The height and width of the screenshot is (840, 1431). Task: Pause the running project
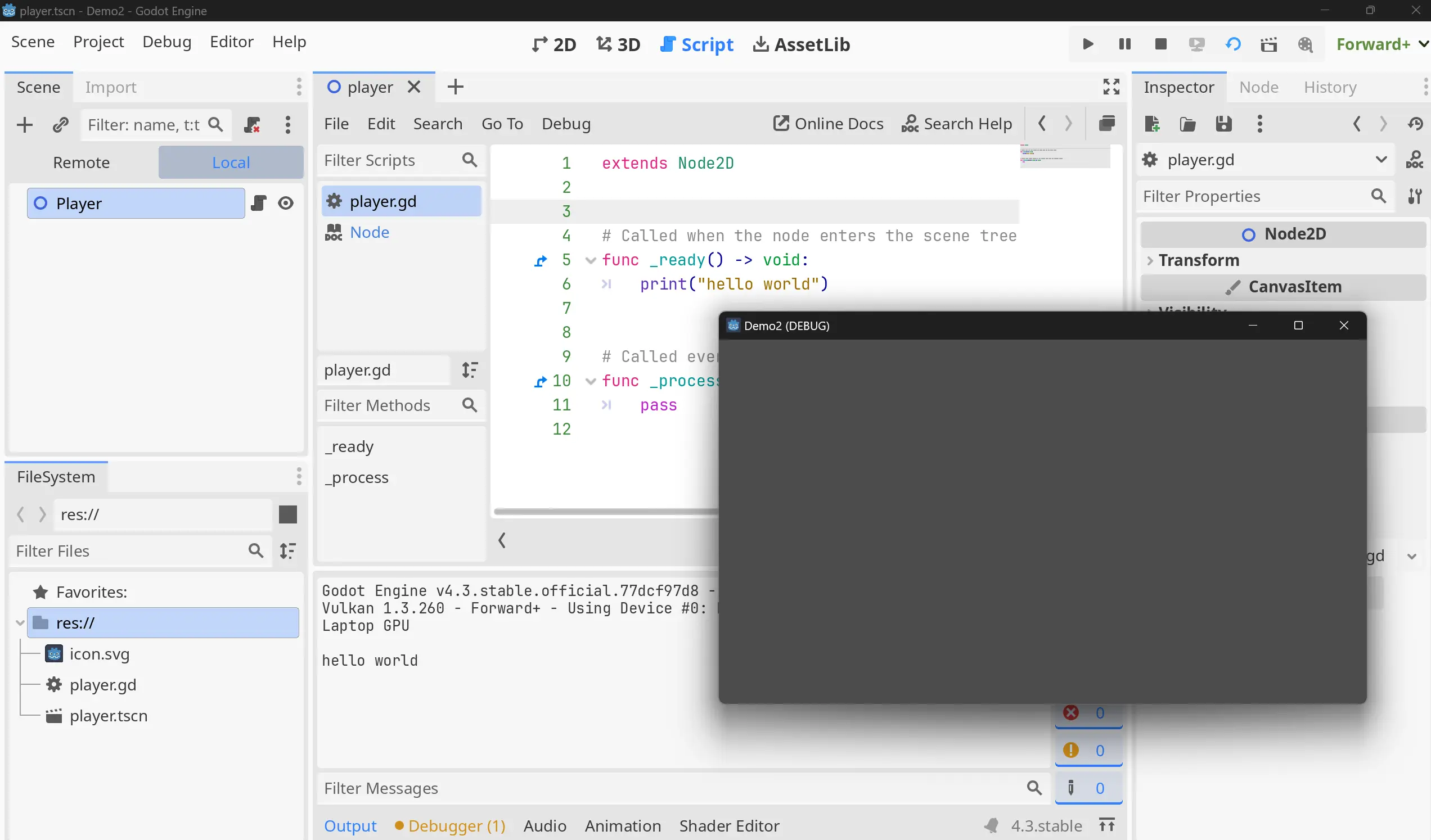[x=1124, y=44]
